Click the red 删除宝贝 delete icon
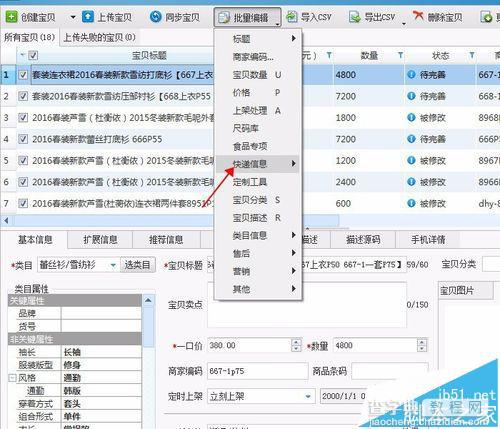 (418, 15)
